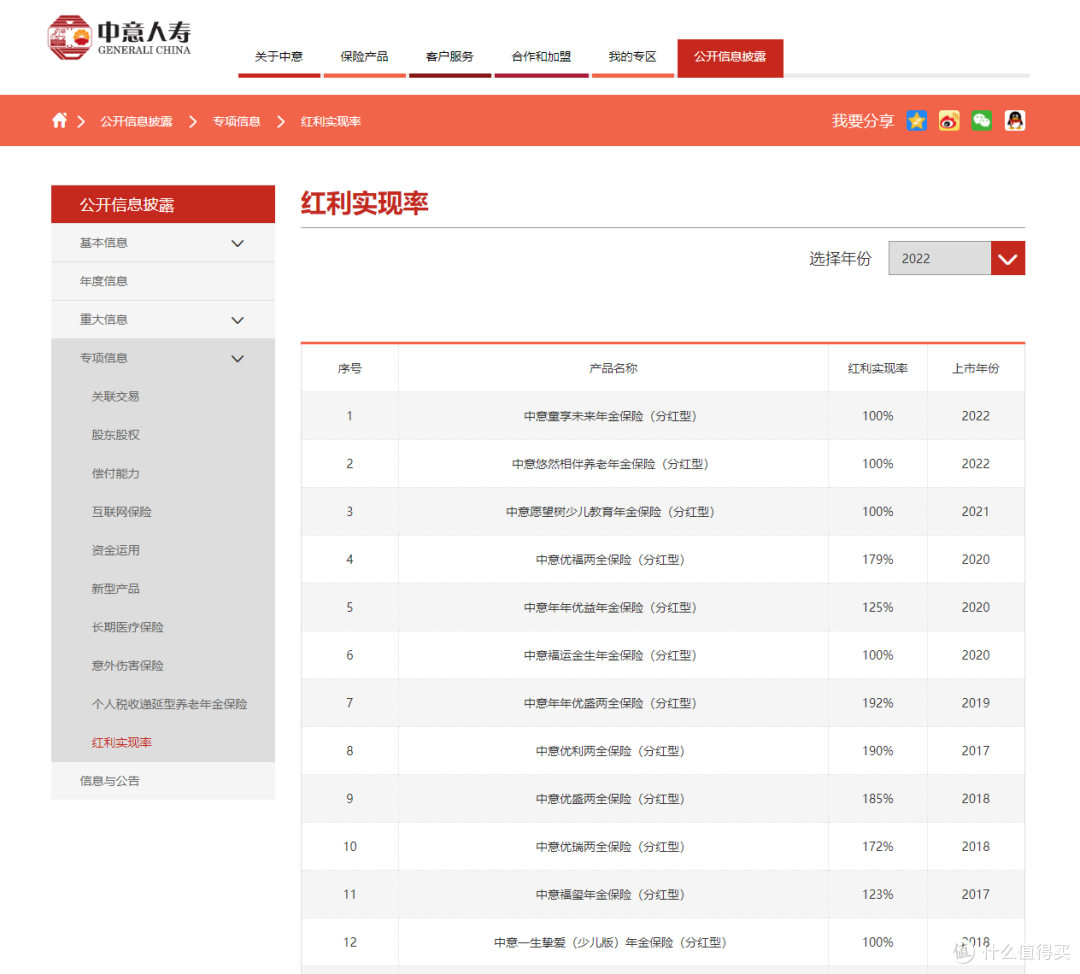1080x974 pixels.
Task: Open 我的专区 navigation tab
Action: [x=632, y=56]
